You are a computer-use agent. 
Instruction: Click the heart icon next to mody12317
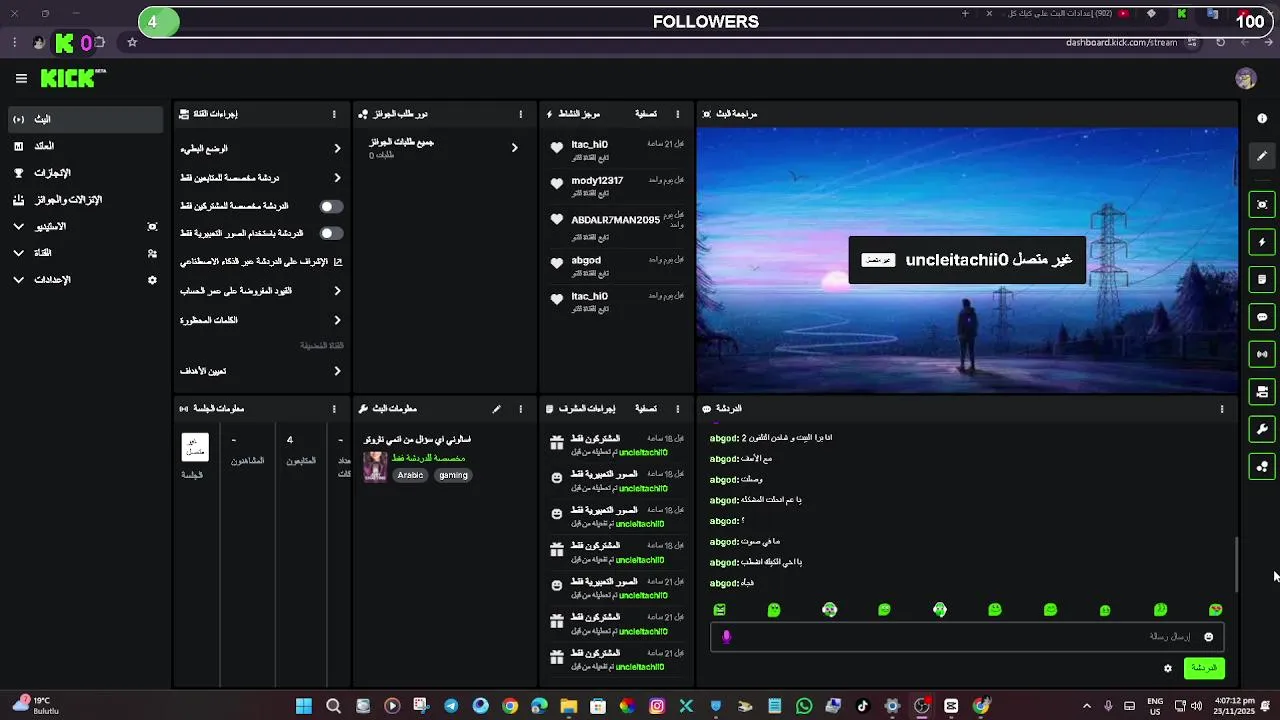(557, 184)
